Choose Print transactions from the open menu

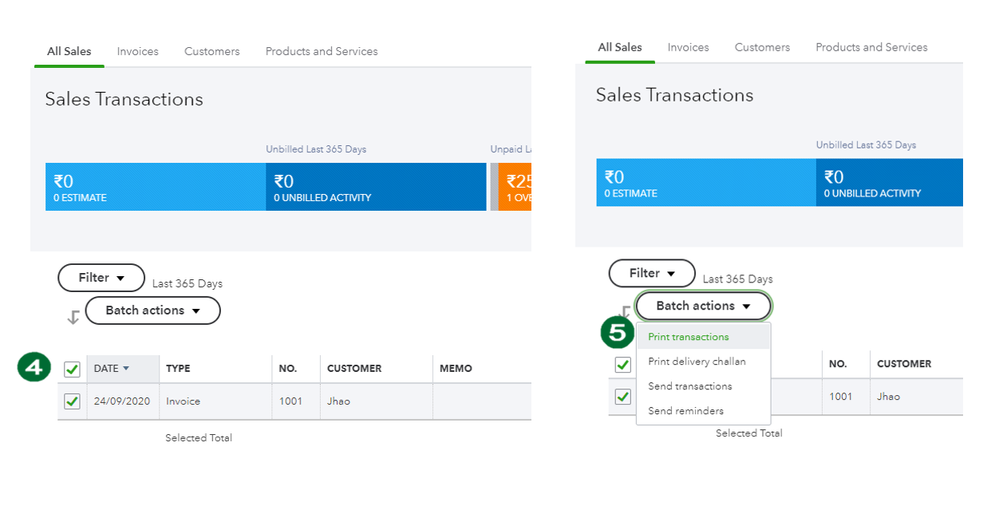[x=688, y=337]
